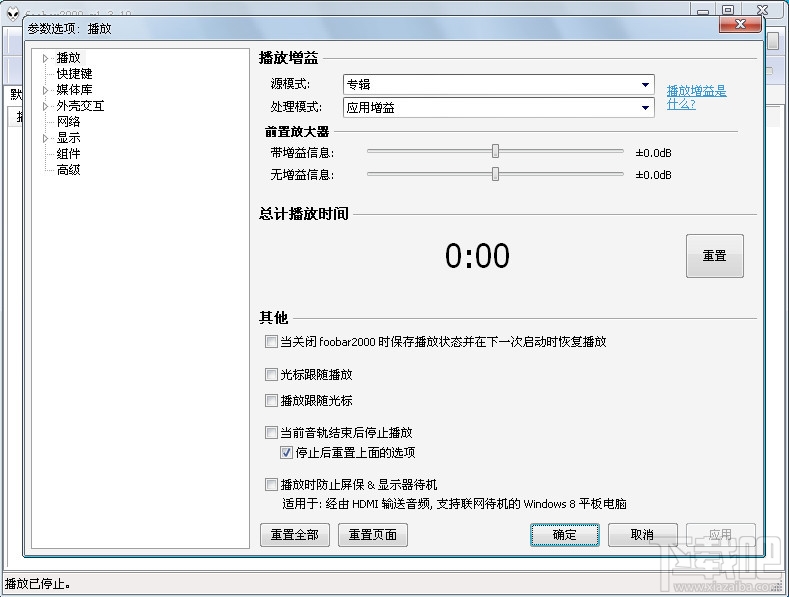
Task: Enable 当前音轨结束后停止播放 checkbox
Action: (x=271, y=432)
